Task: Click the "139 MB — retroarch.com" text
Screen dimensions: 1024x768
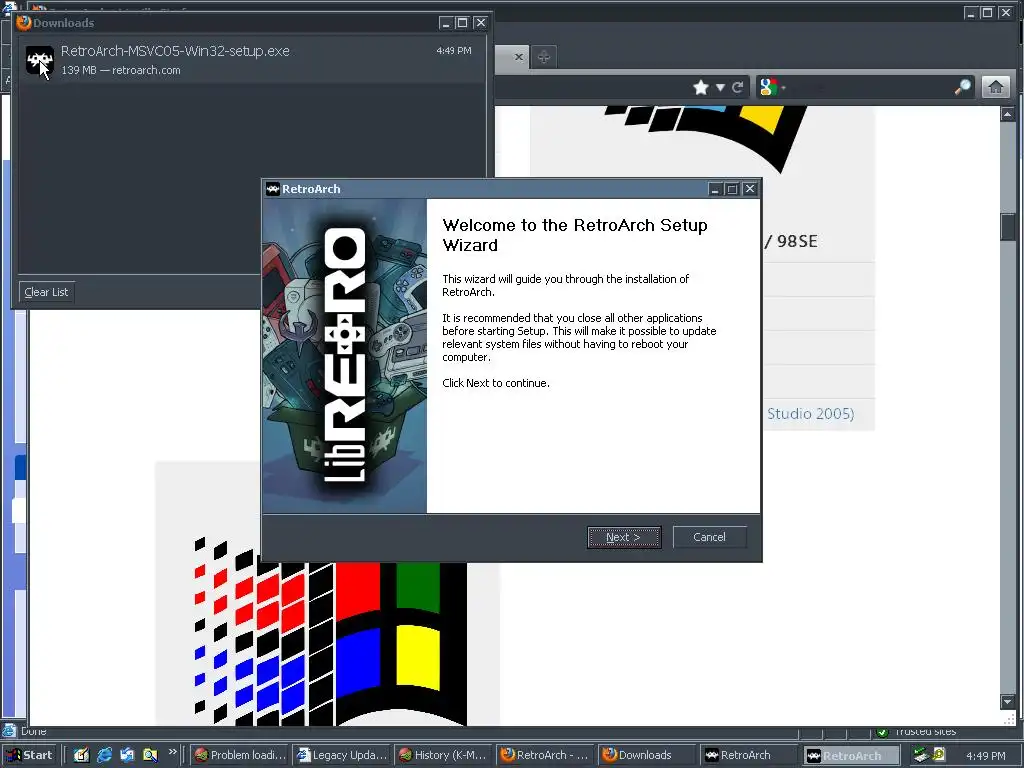Action: (121, 71)
